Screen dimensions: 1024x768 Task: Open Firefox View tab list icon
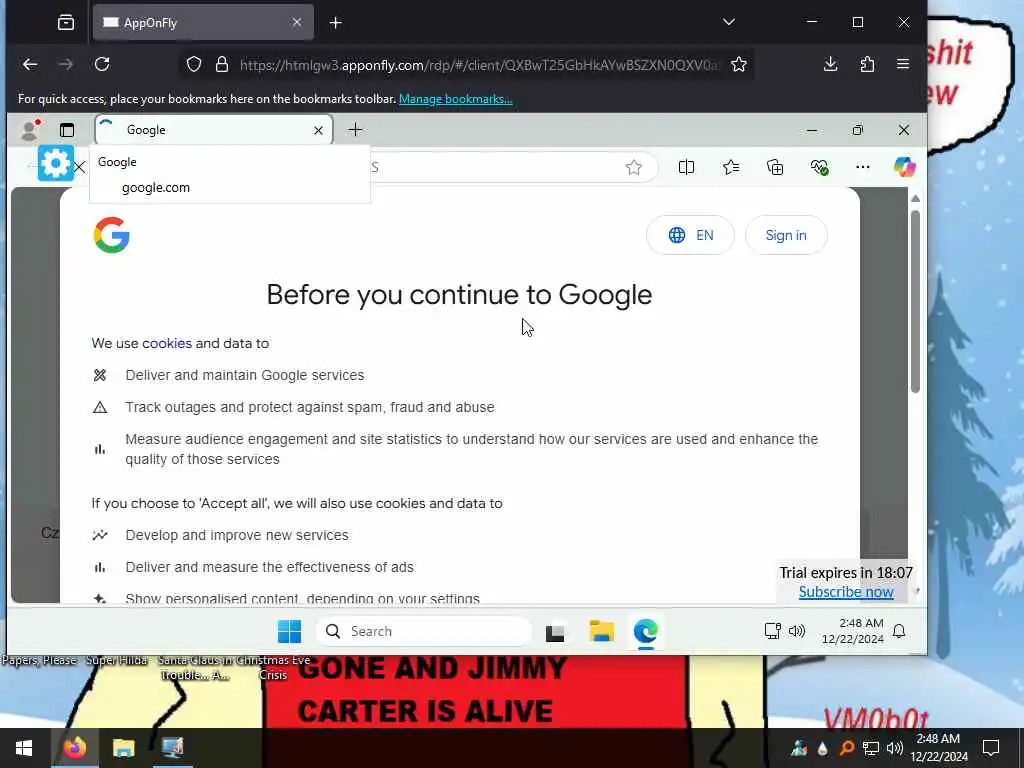66,23
